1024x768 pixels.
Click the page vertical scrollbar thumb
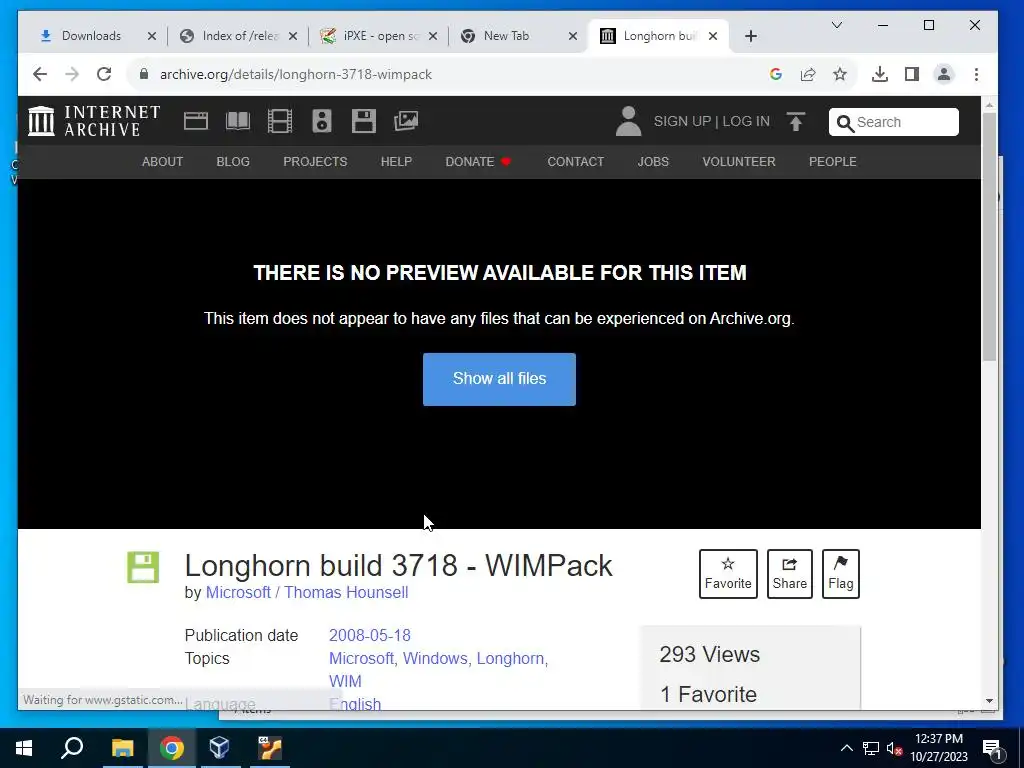tap(989, 236)
